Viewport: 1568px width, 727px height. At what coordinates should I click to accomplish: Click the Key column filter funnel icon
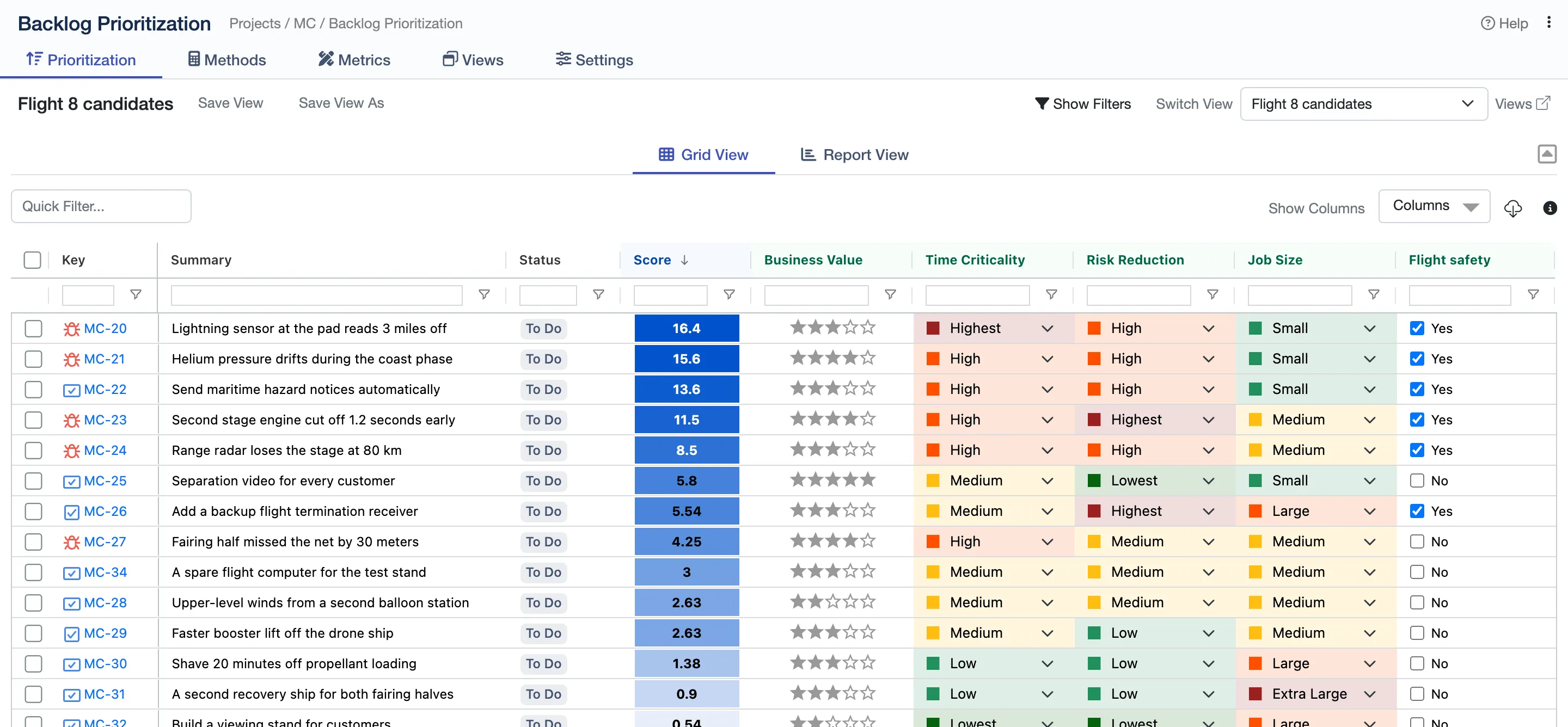[x=136, y=294]
